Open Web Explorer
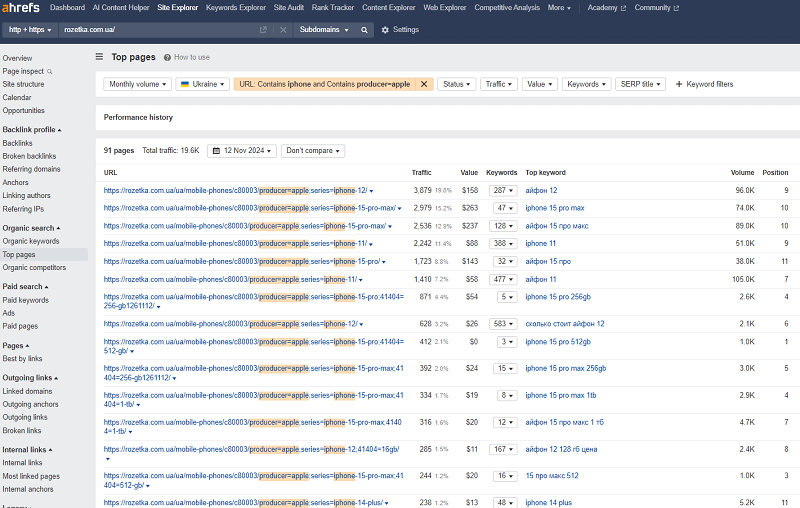 point(445,8)
